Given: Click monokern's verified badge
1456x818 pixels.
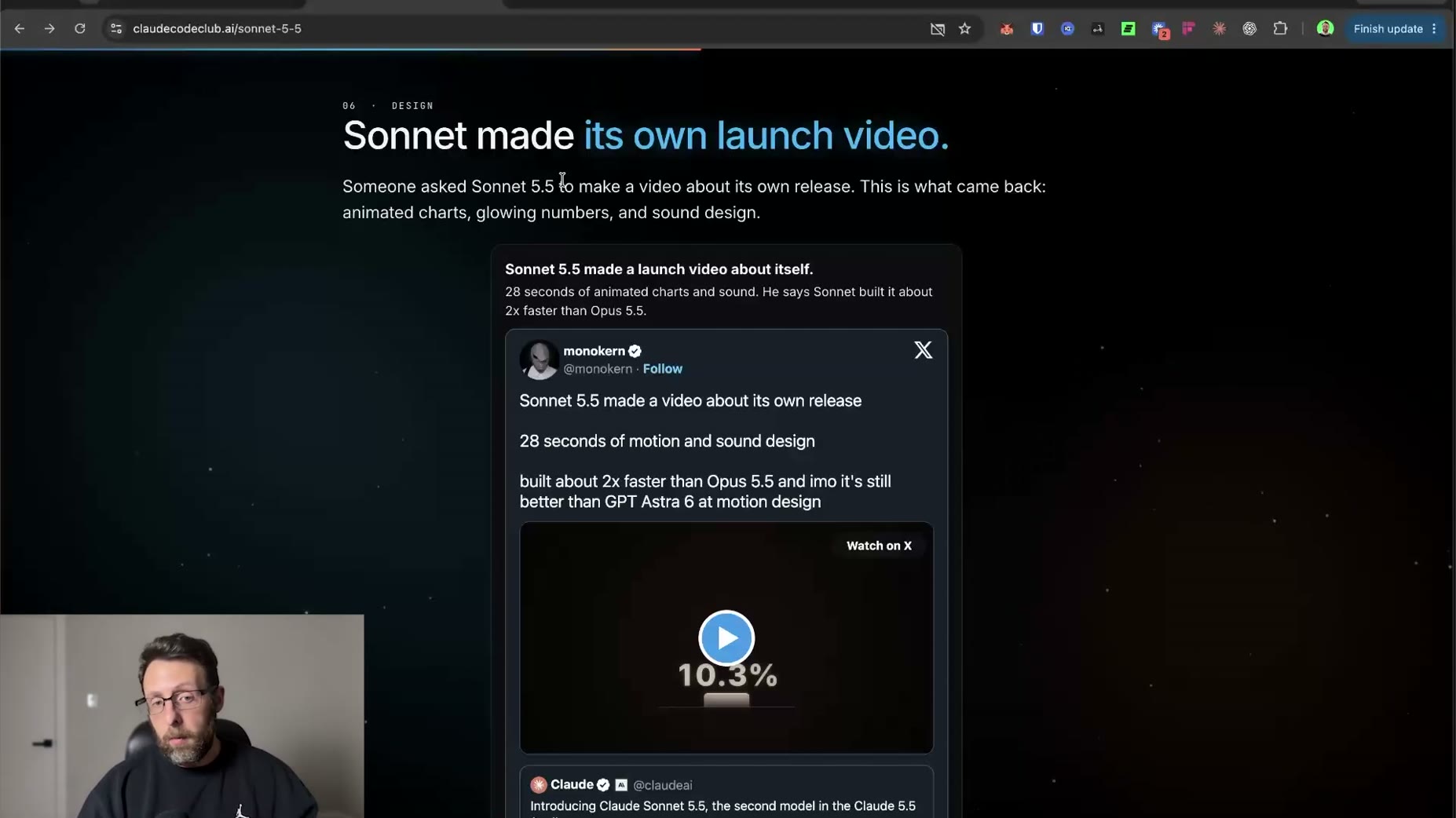Looking at the screenshot, I should click(x=635, y=351).
